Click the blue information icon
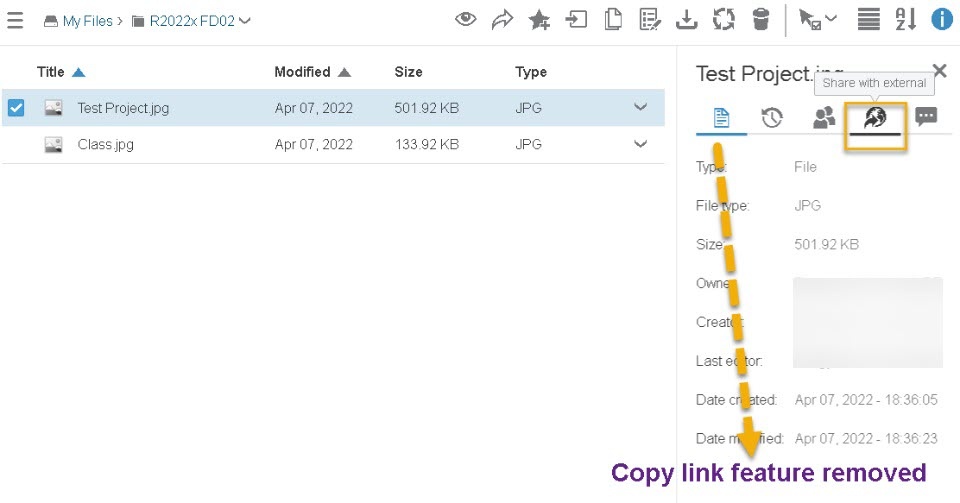Image resolution: width=960 pixels, height=503 pixels. (941, 19)
